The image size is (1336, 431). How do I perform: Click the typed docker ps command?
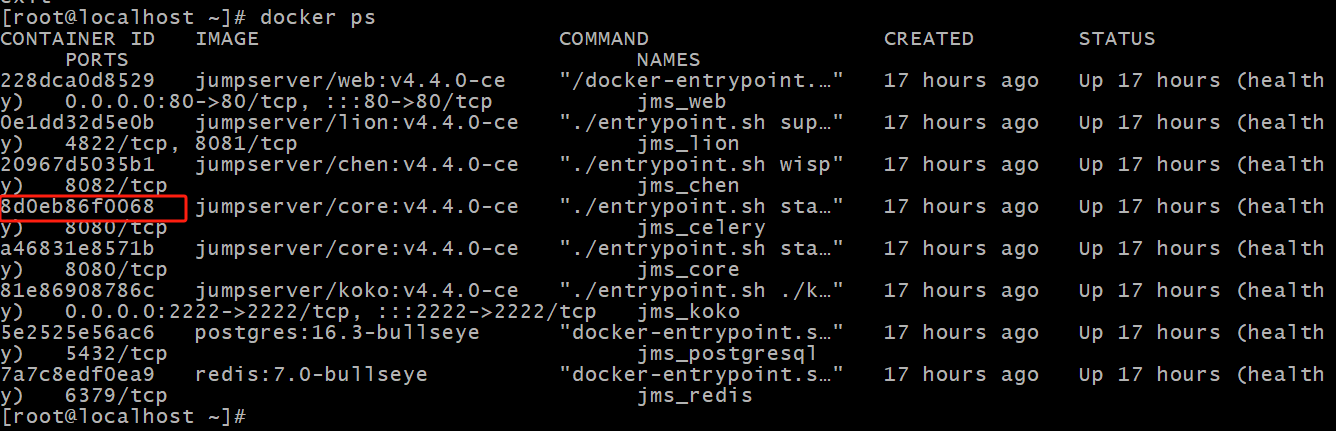click(318, 18)
